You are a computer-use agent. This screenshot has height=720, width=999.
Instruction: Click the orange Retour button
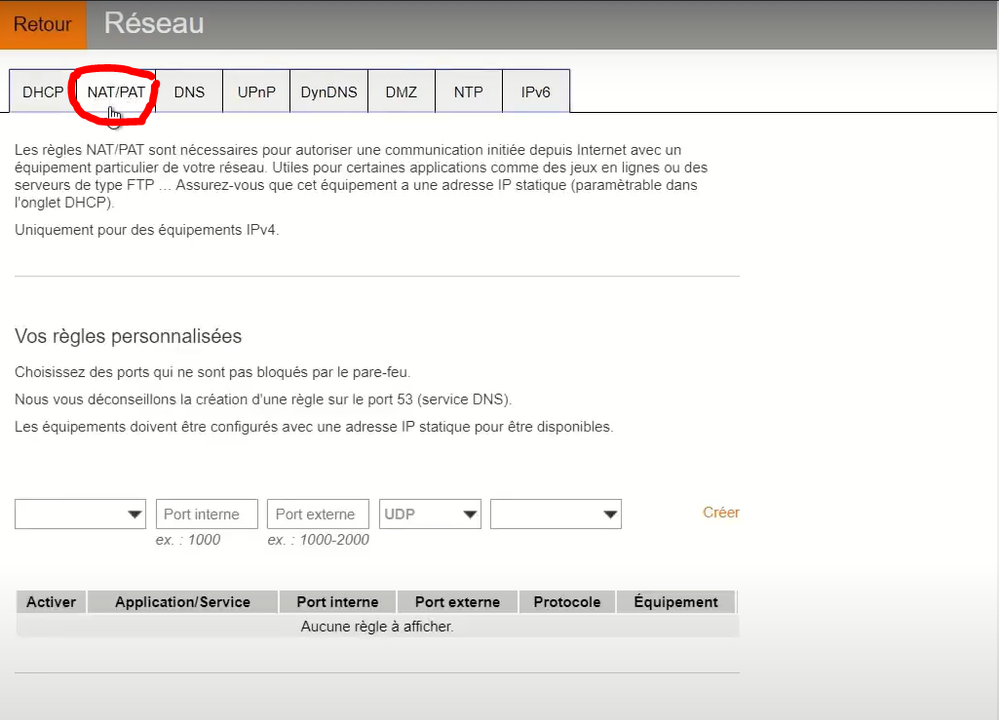point(43,25)
